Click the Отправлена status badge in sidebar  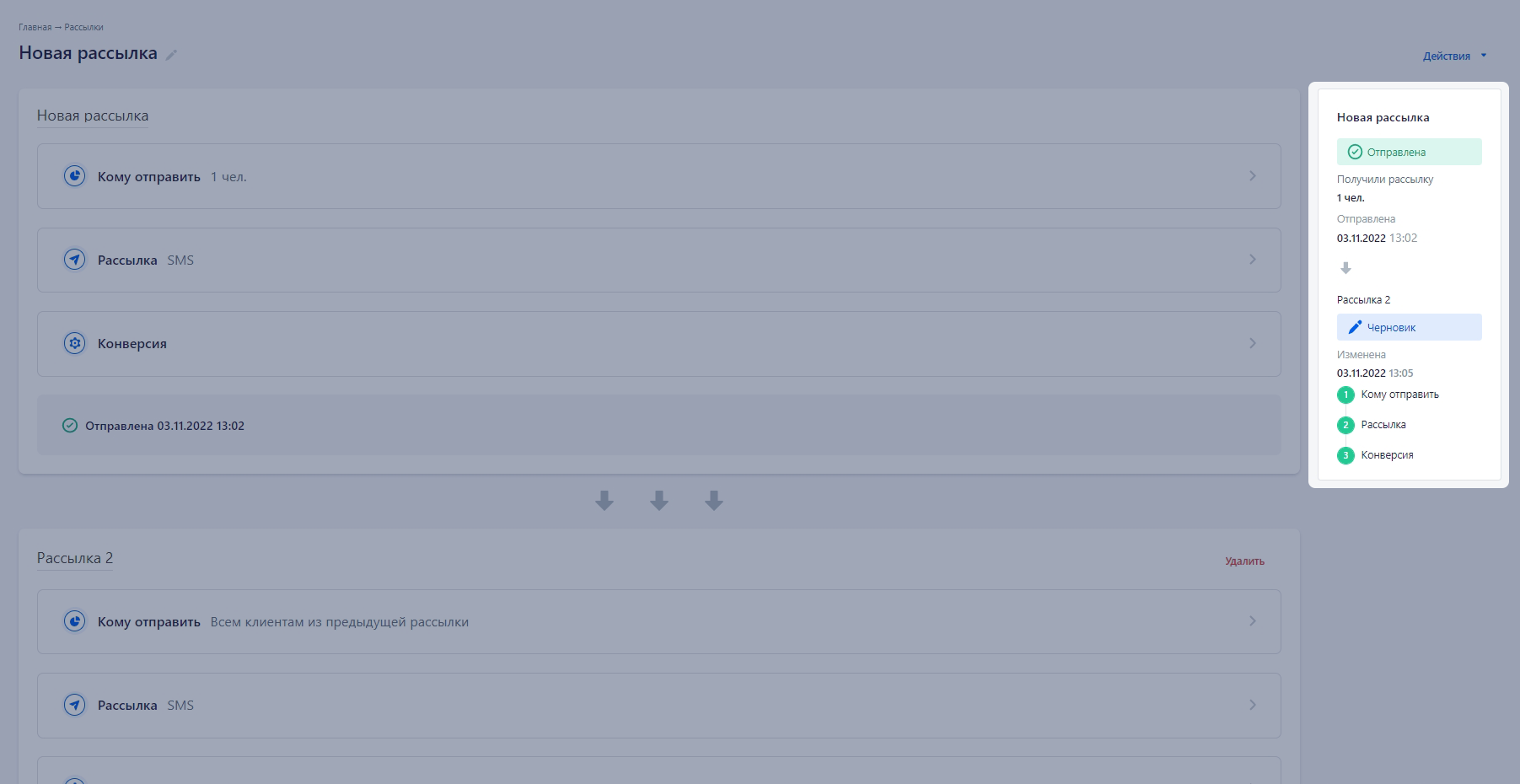(x=1409, y=152)
